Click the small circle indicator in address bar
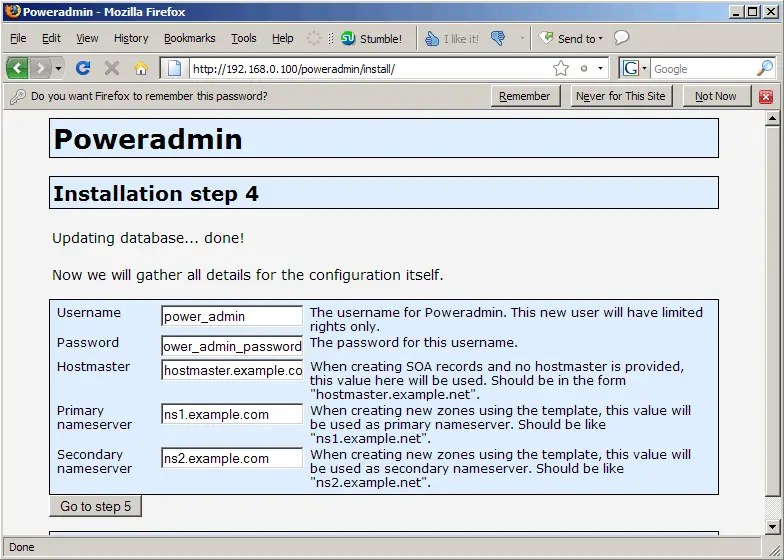Screen dimensions: 784x560 tap(584, 68)
